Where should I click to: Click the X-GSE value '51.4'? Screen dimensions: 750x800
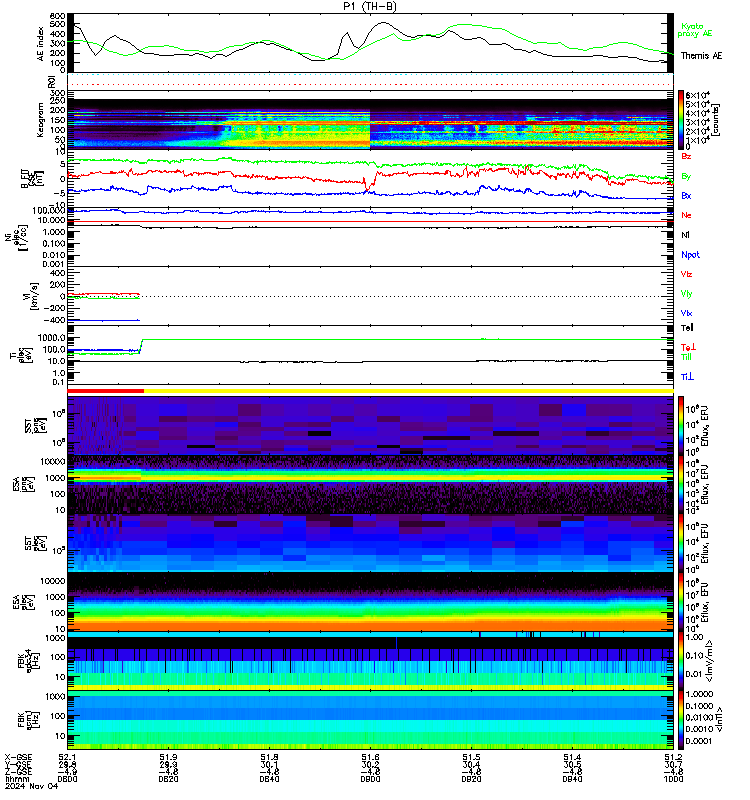pos(572,757)
